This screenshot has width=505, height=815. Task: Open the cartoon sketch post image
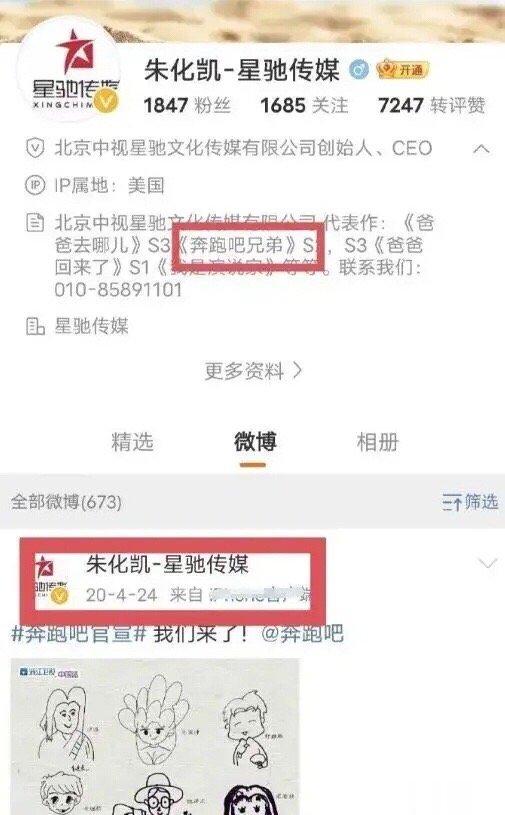click(x=155, y=737)
